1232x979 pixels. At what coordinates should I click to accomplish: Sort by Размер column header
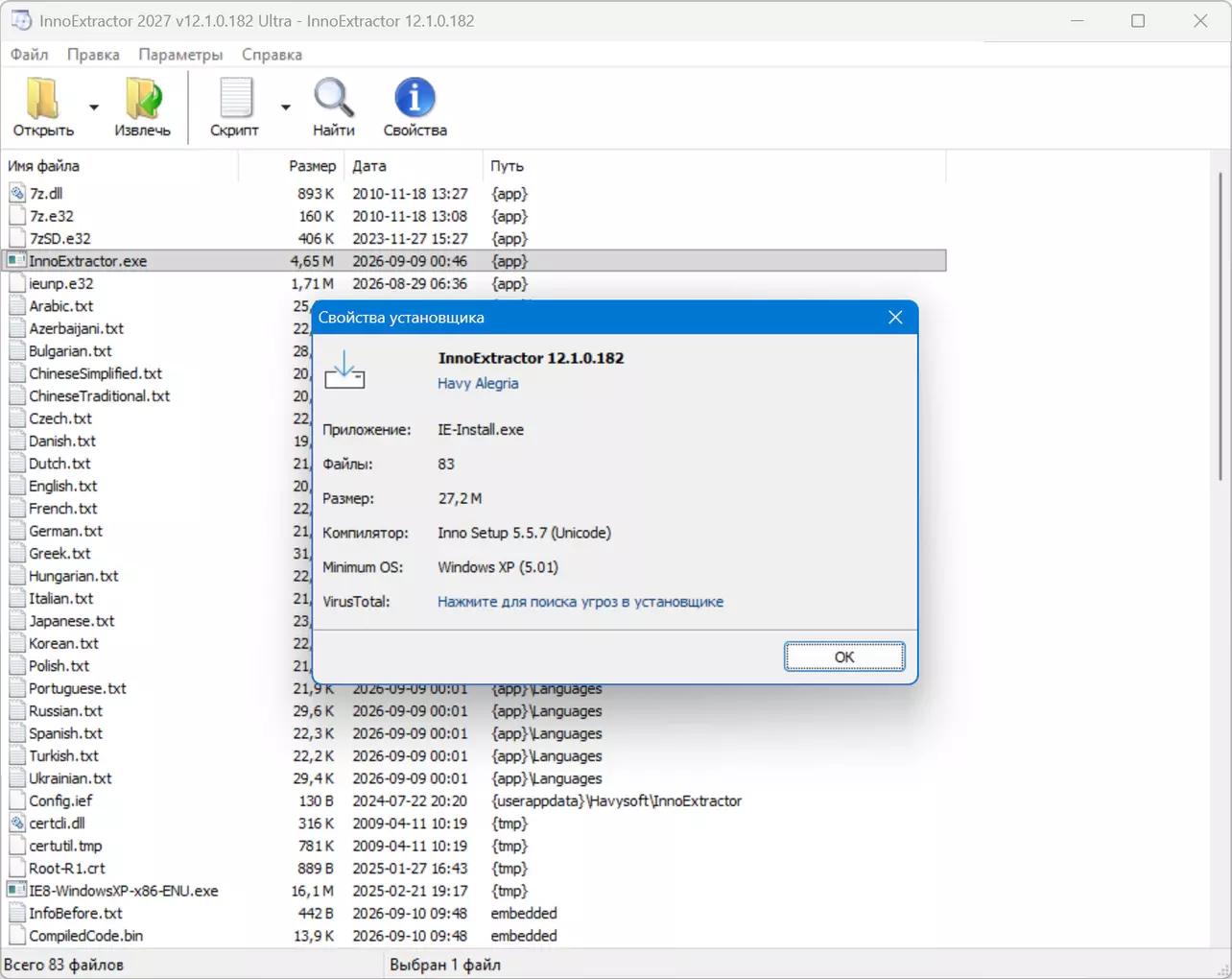(291, 166)
